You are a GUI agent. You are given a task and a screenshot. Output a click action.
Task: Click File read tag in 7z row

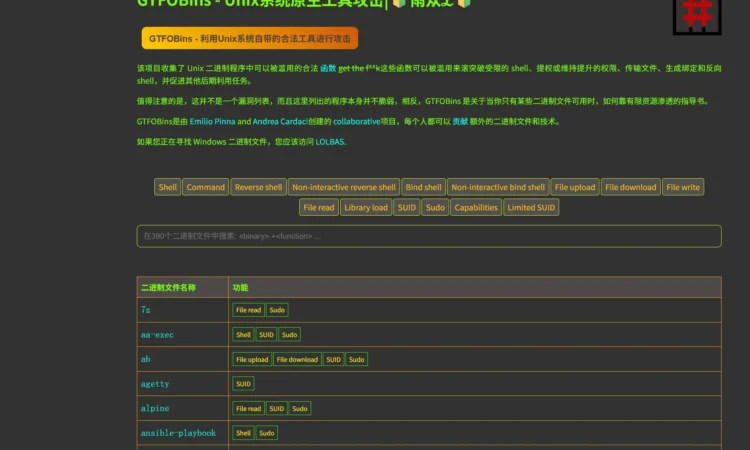pos(248,310)
